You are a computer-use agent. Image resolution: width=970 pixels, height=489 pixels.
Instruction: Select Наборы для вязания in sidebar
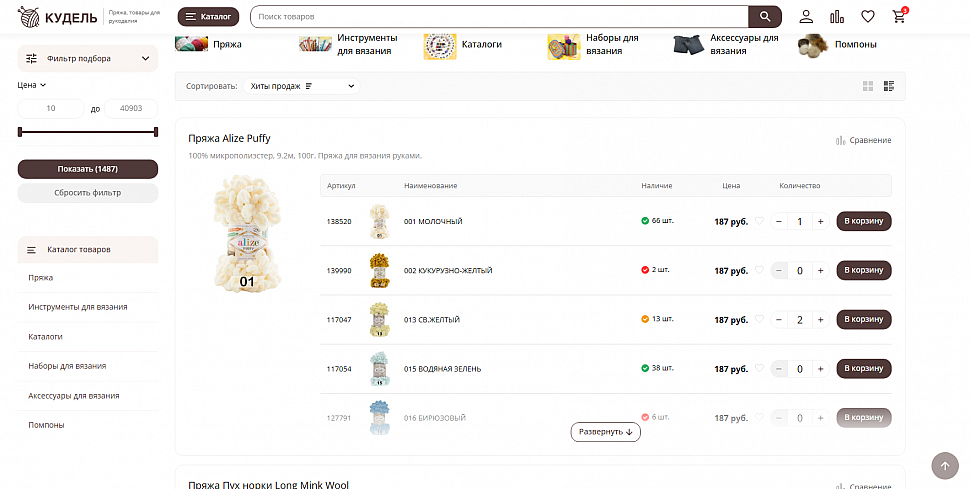point(67,366)
